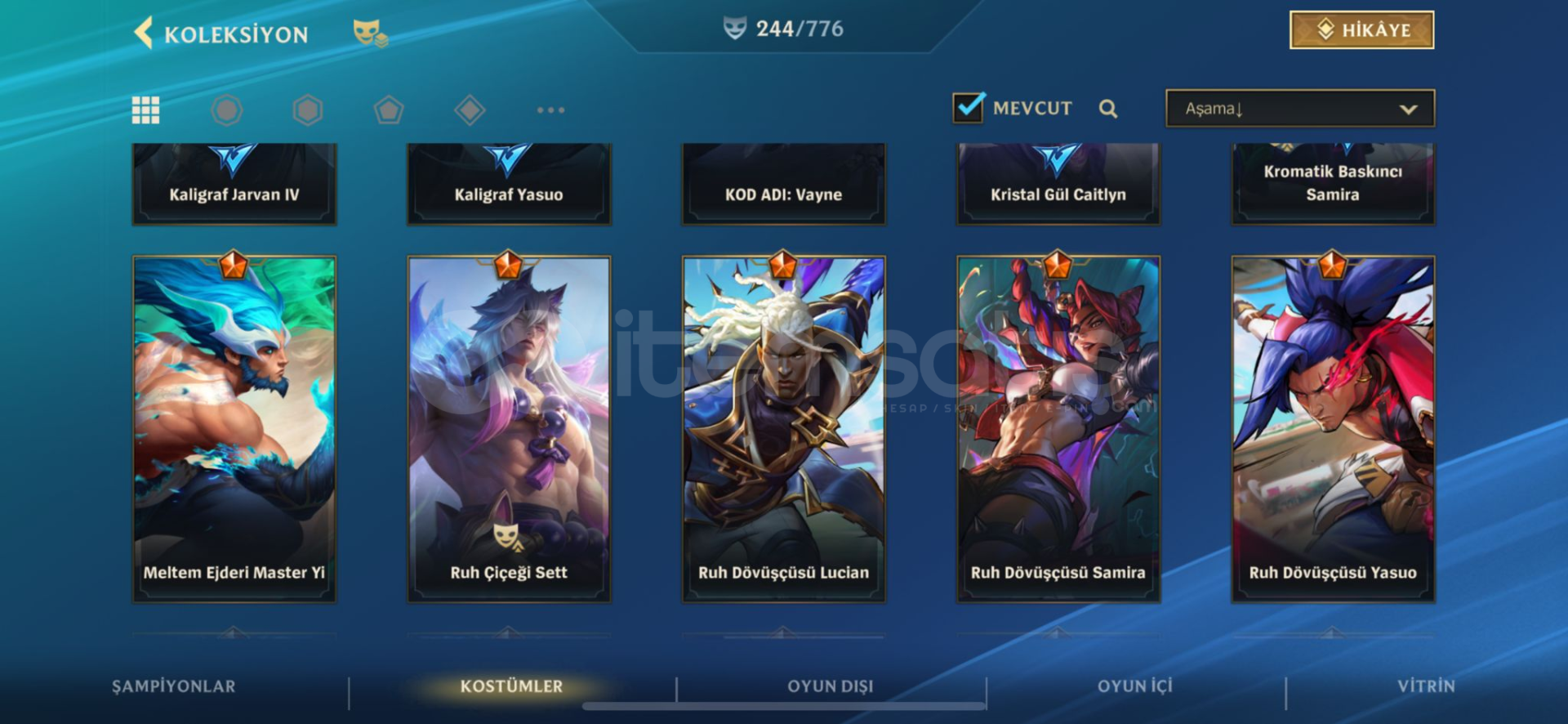Switch to the ŞAMPİYONLAR tab

coord(174,686)
